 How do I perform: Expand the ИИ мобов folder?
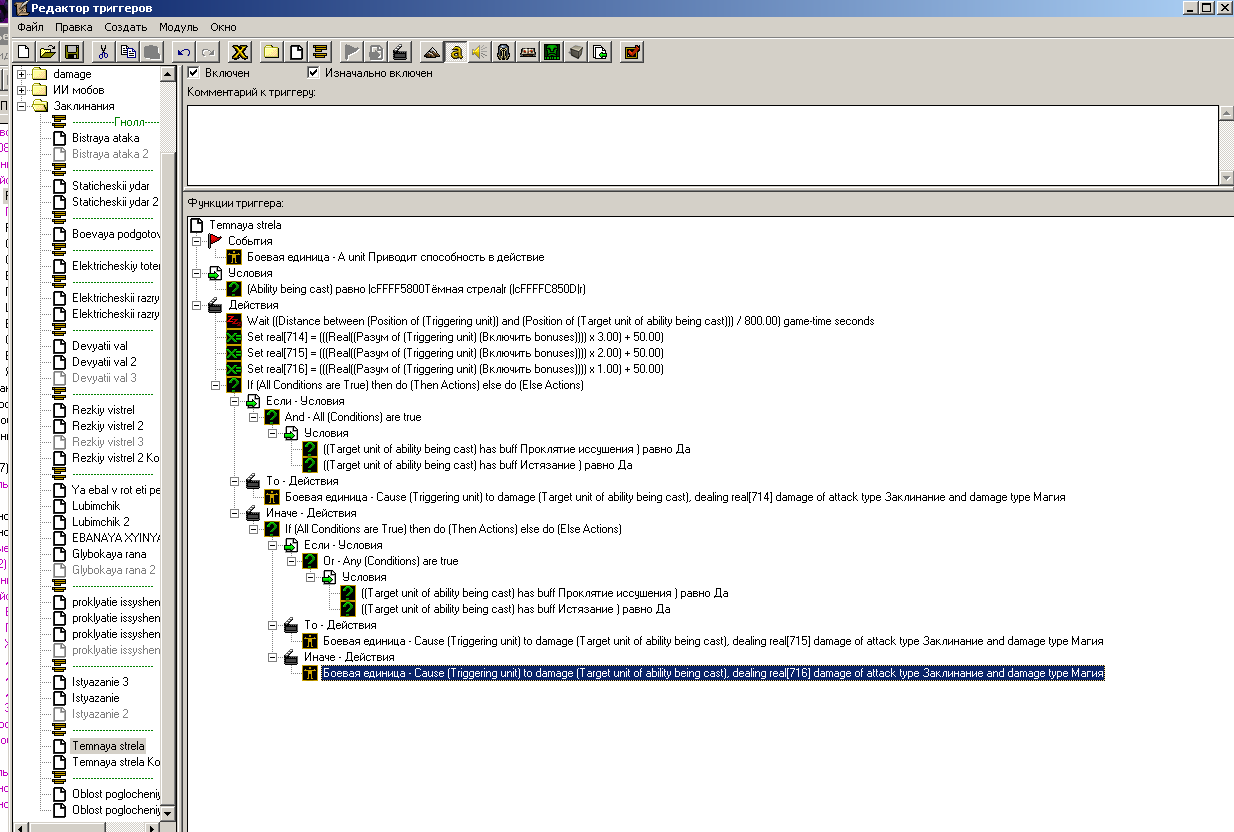[x=22, y=90]
